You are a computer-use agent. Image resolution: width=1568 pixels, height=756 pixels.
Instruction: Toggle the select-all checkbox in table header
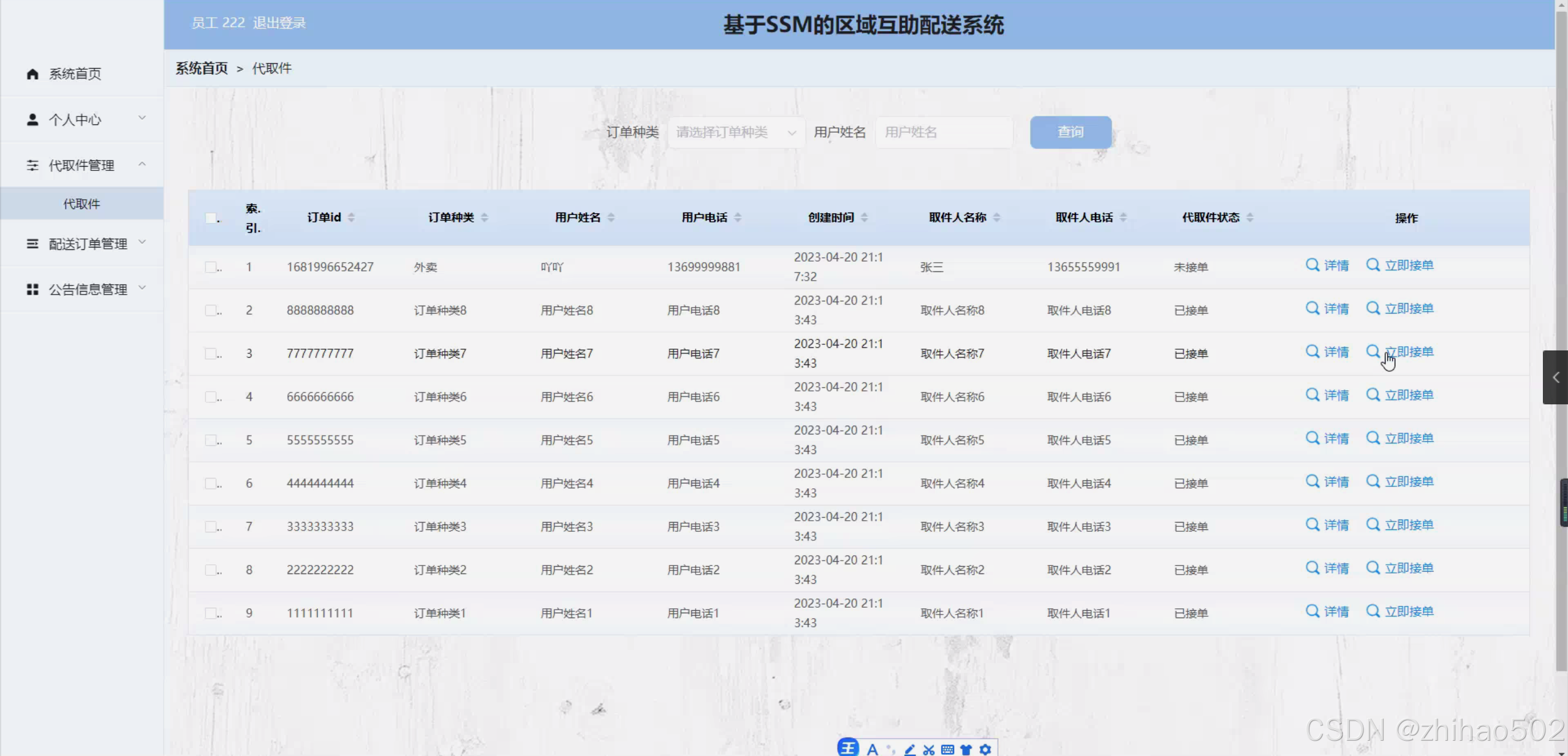(211, 218)
